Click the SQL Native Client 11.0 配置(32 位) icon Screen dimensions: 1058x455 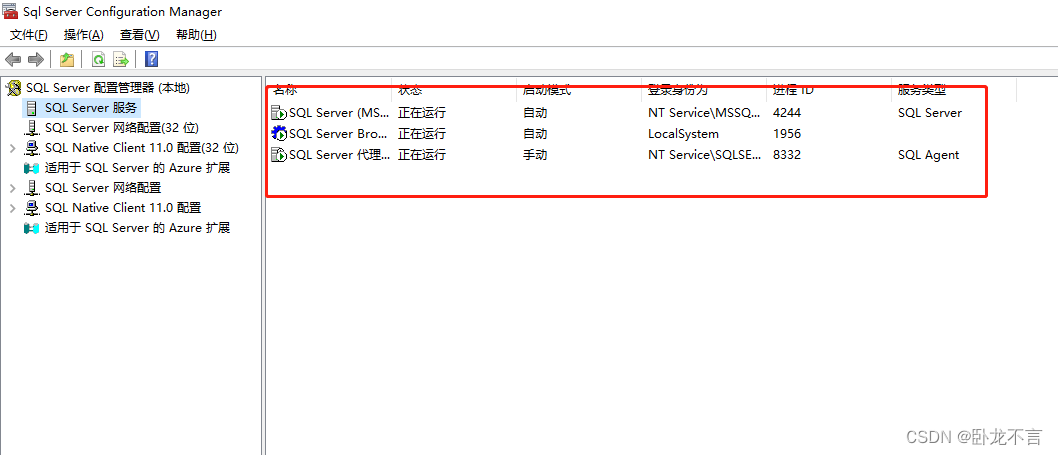(x=32, y=148)
